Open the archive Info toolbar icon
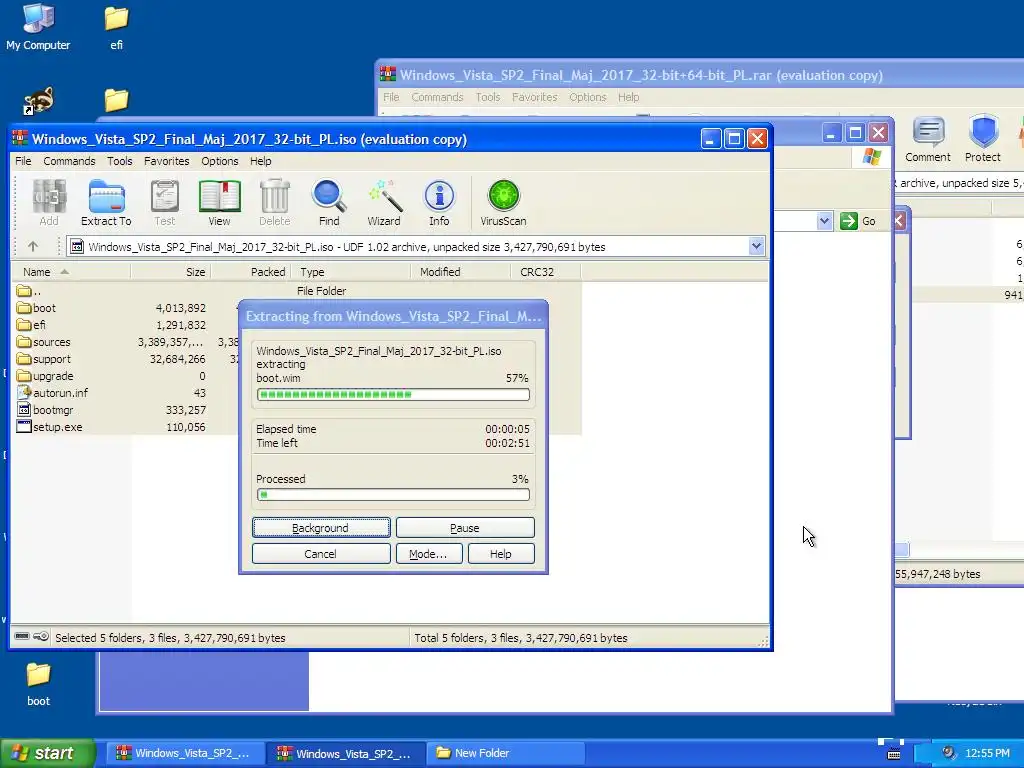 (439, 202)
